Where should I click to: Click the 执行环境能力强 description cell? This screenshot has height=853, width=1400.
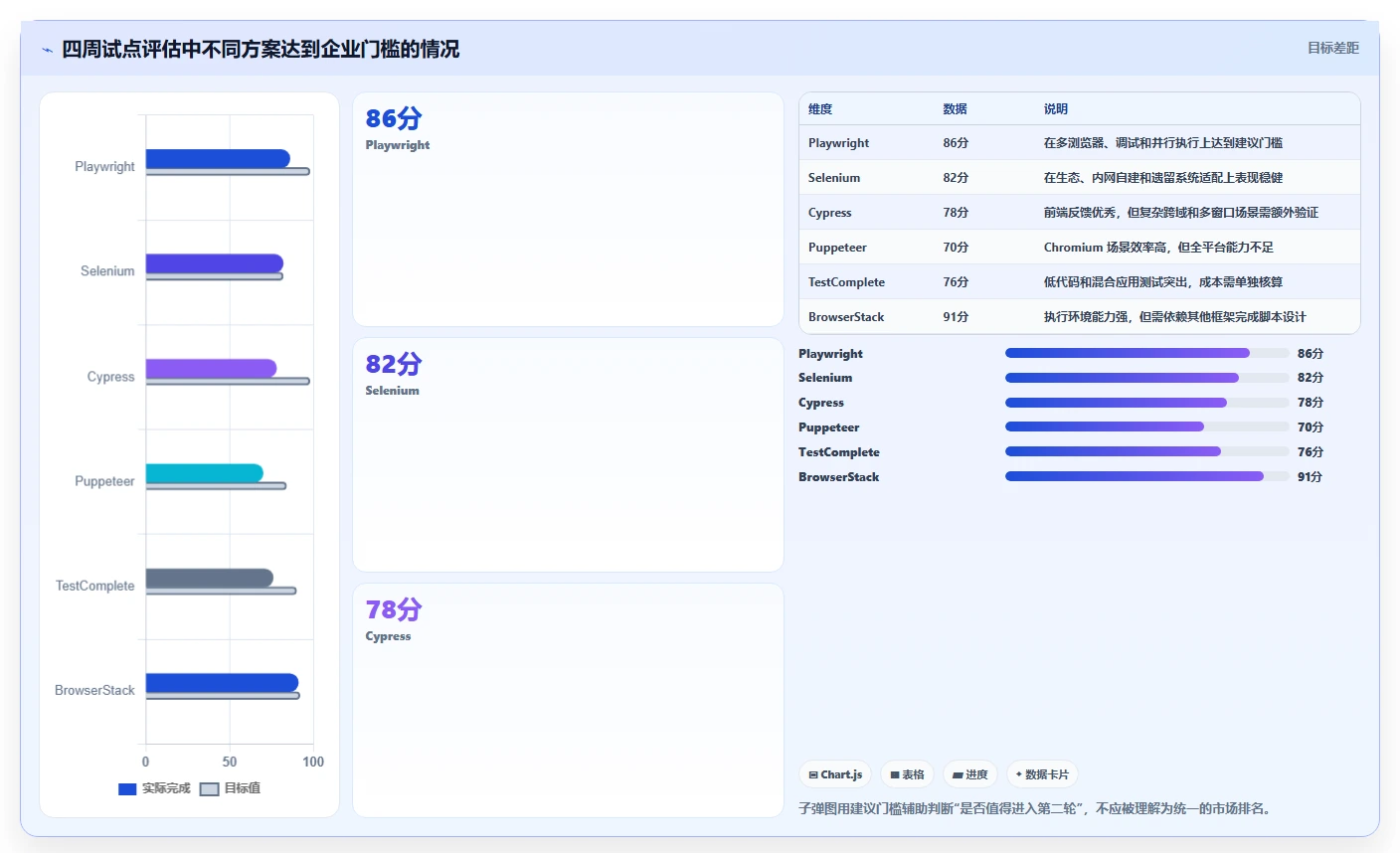pos(1174,317)
